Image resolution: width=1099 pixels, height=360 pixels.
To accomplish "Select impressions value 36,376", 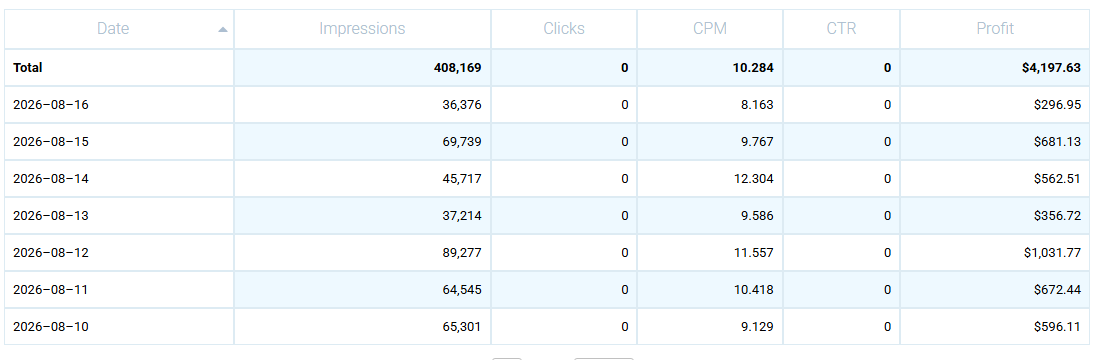I will click(462, 105).
